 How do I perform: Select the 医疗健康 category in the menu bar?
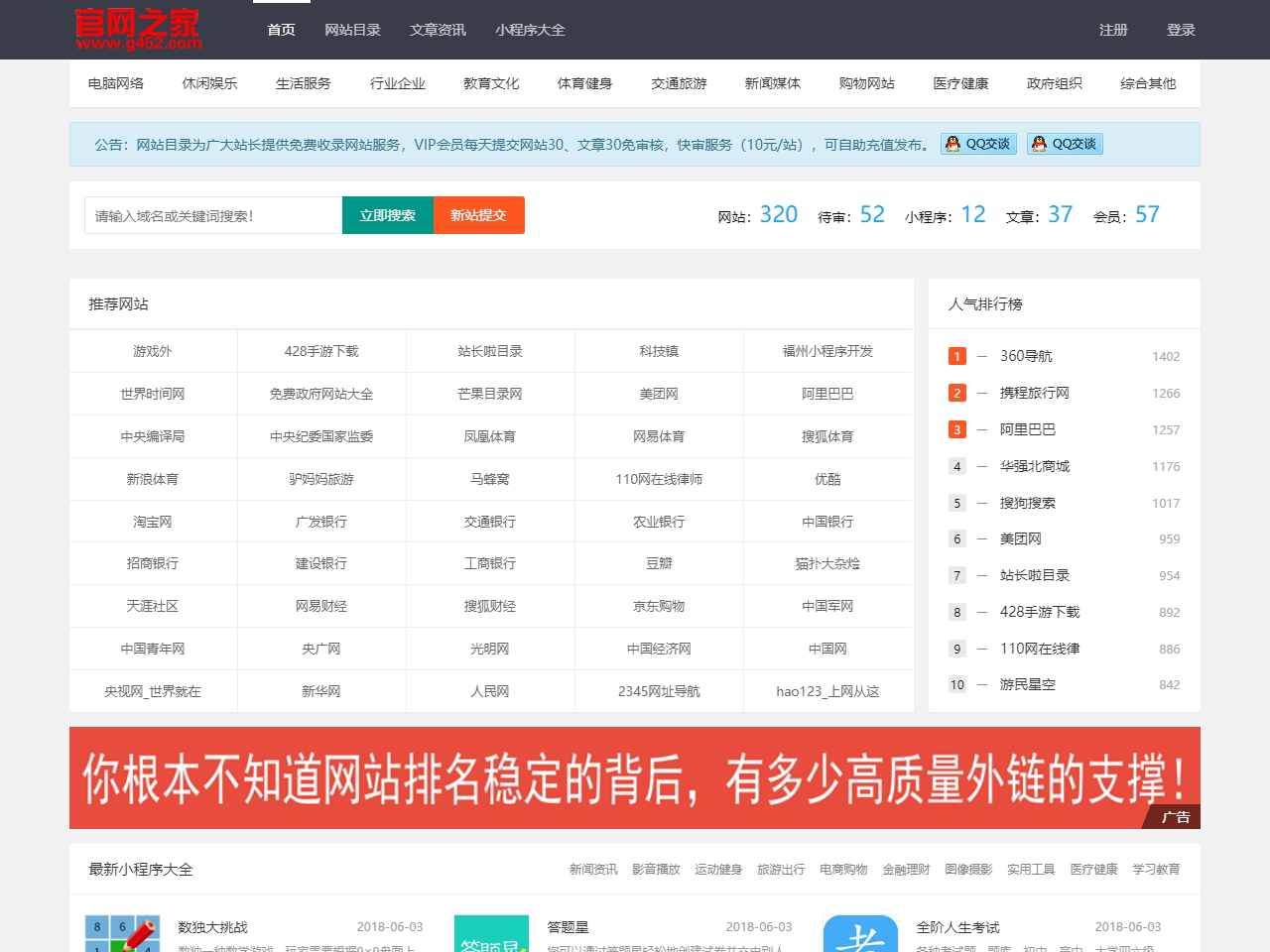(960, 83)
